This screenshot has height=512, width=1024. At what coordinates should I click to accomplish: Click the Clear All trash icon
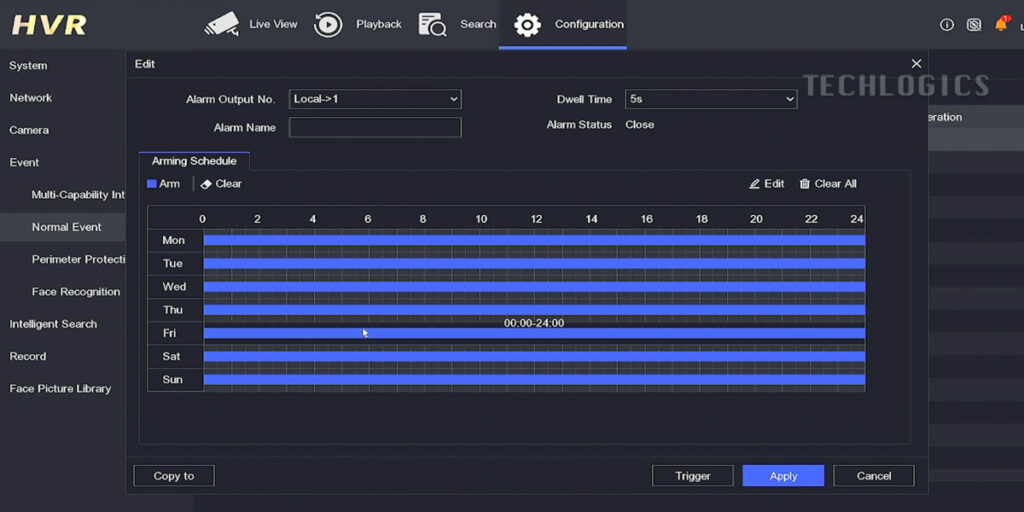tap(804, 184)
